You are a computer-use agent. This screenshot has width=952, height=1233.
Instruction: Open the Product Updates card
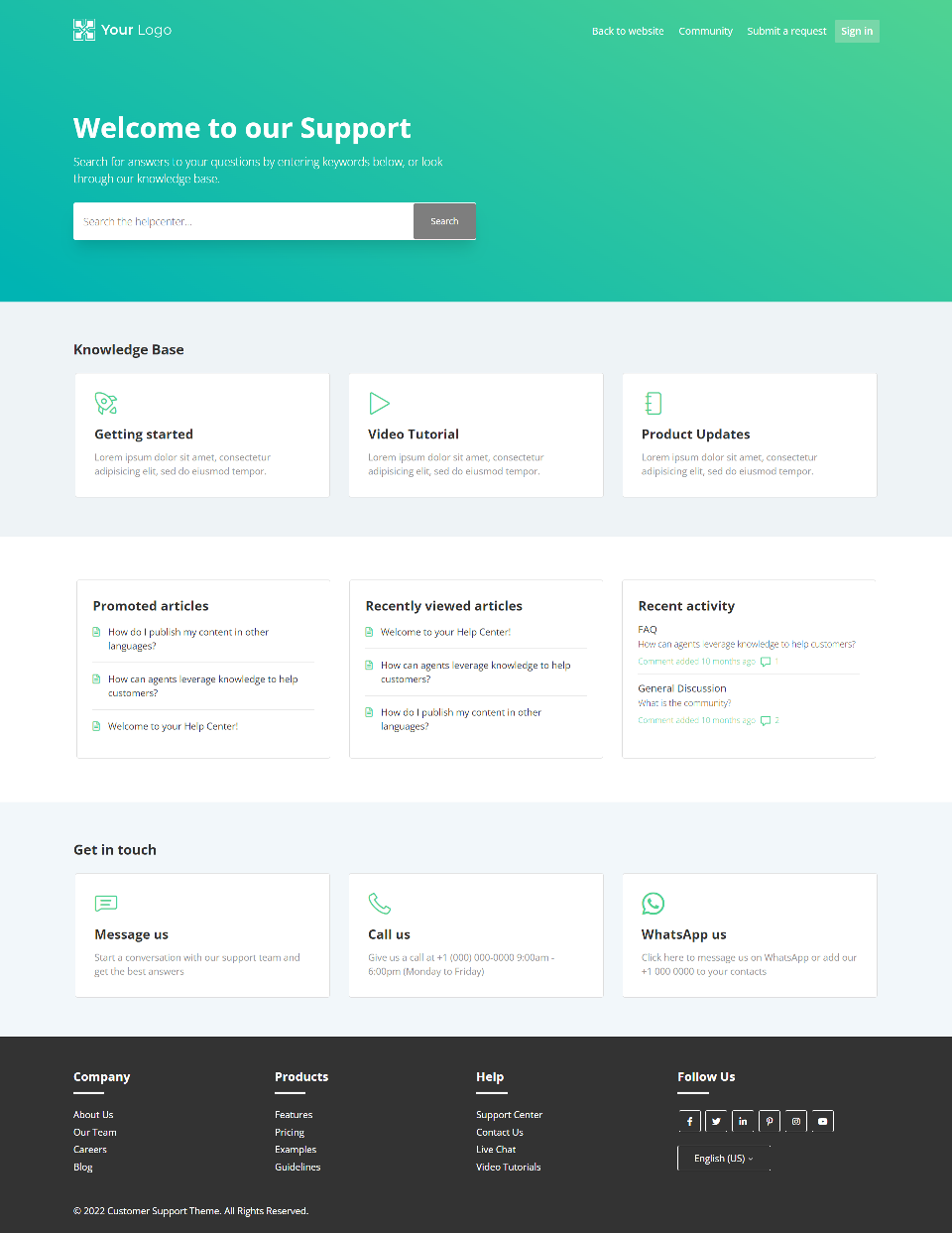click(749, 435)
